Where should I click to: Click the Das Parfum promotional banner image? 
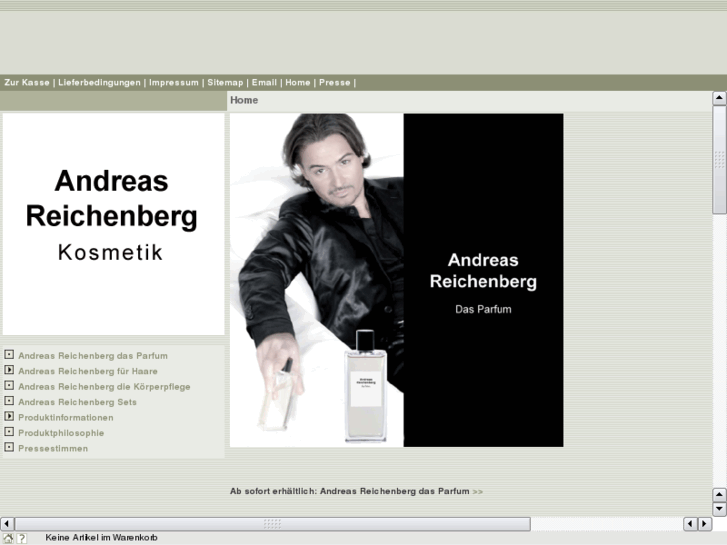[396, 280]
